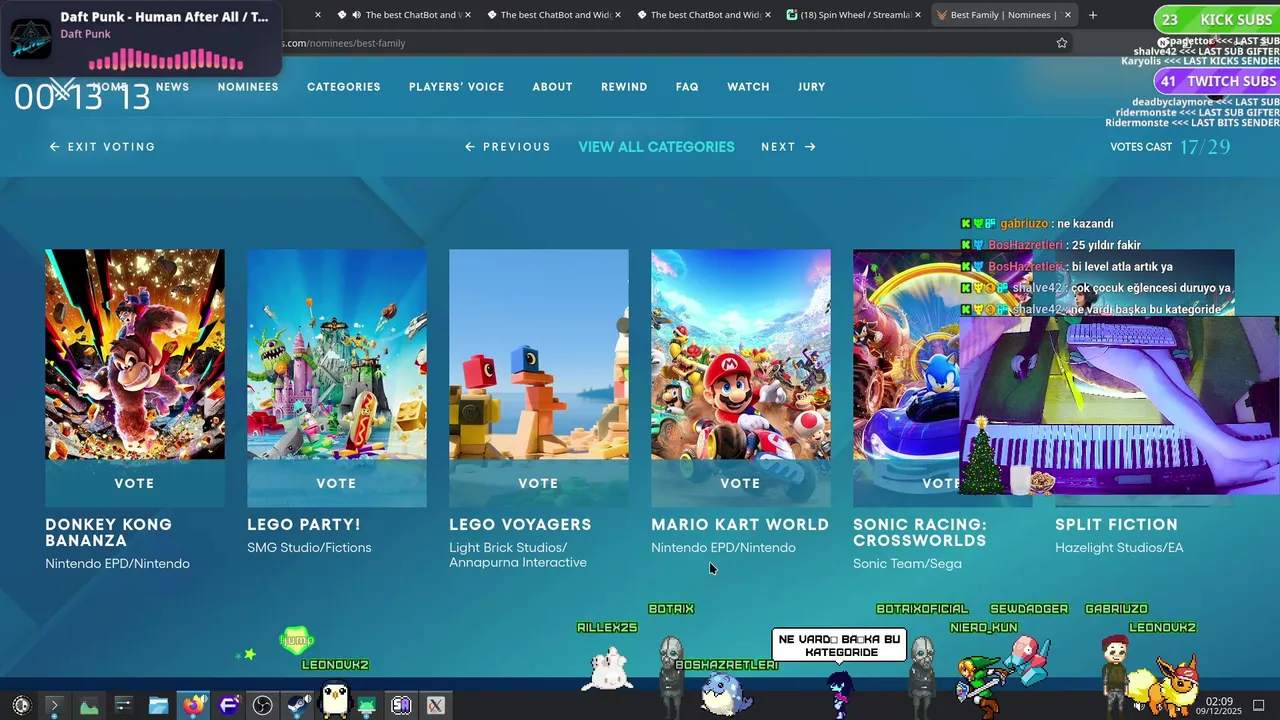1280x720 pixels.
Task: Mute the ChatBot tab playing audio
Action: (357, 15)
